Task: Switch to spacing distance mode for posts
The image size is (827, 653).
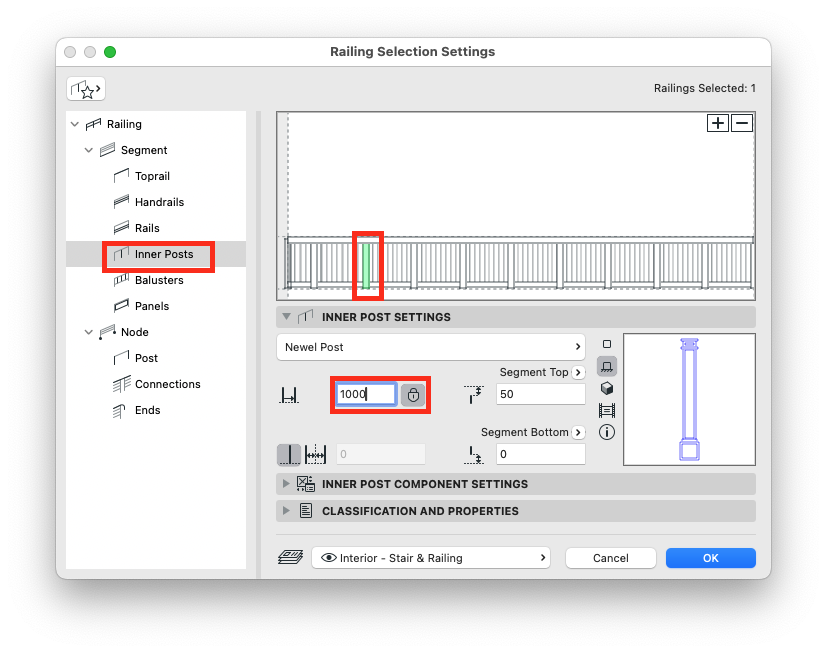Action: (316, 454)
